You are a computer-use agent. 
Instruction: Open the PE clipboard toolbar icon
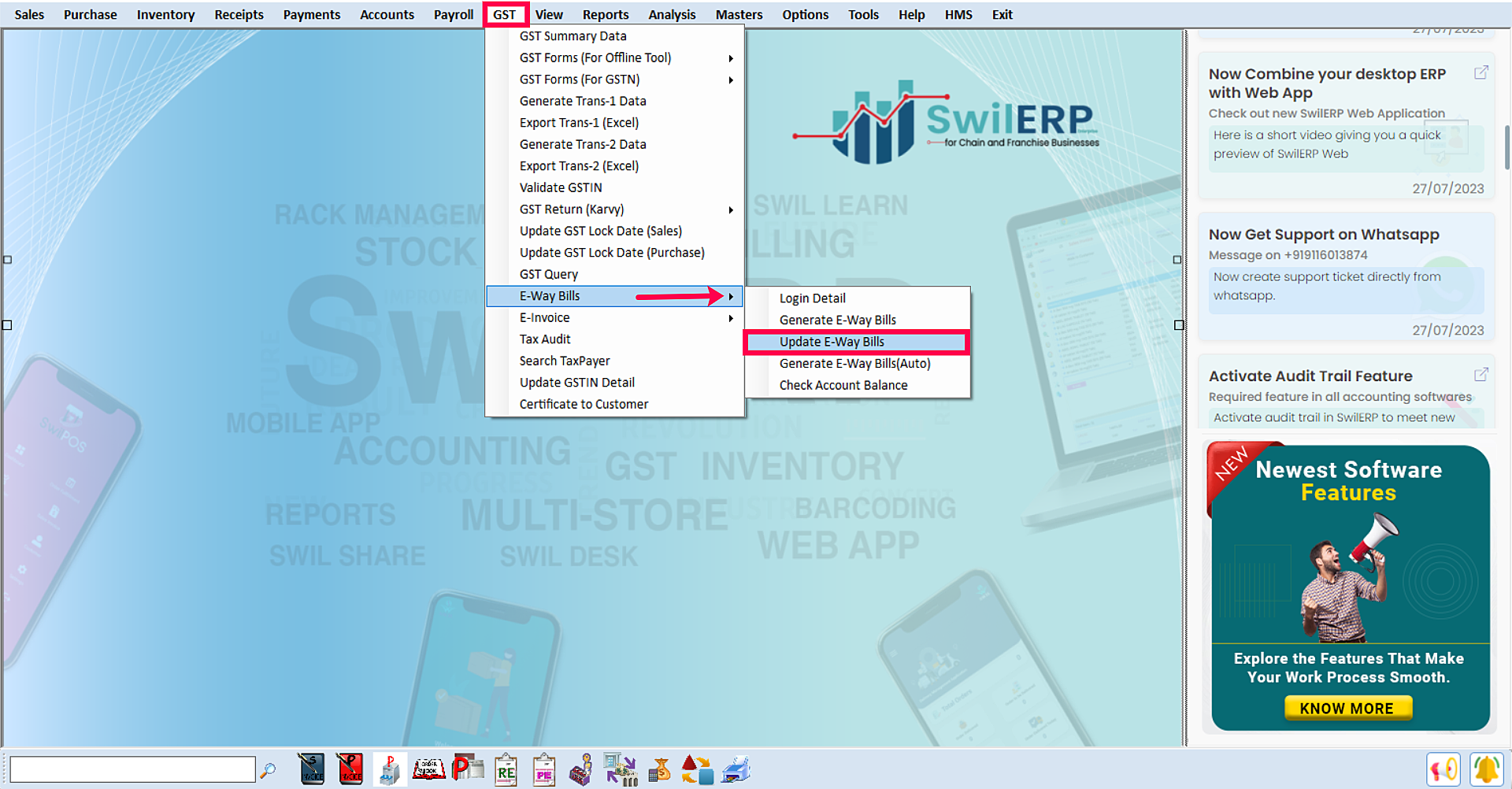[x=544, y=769]
